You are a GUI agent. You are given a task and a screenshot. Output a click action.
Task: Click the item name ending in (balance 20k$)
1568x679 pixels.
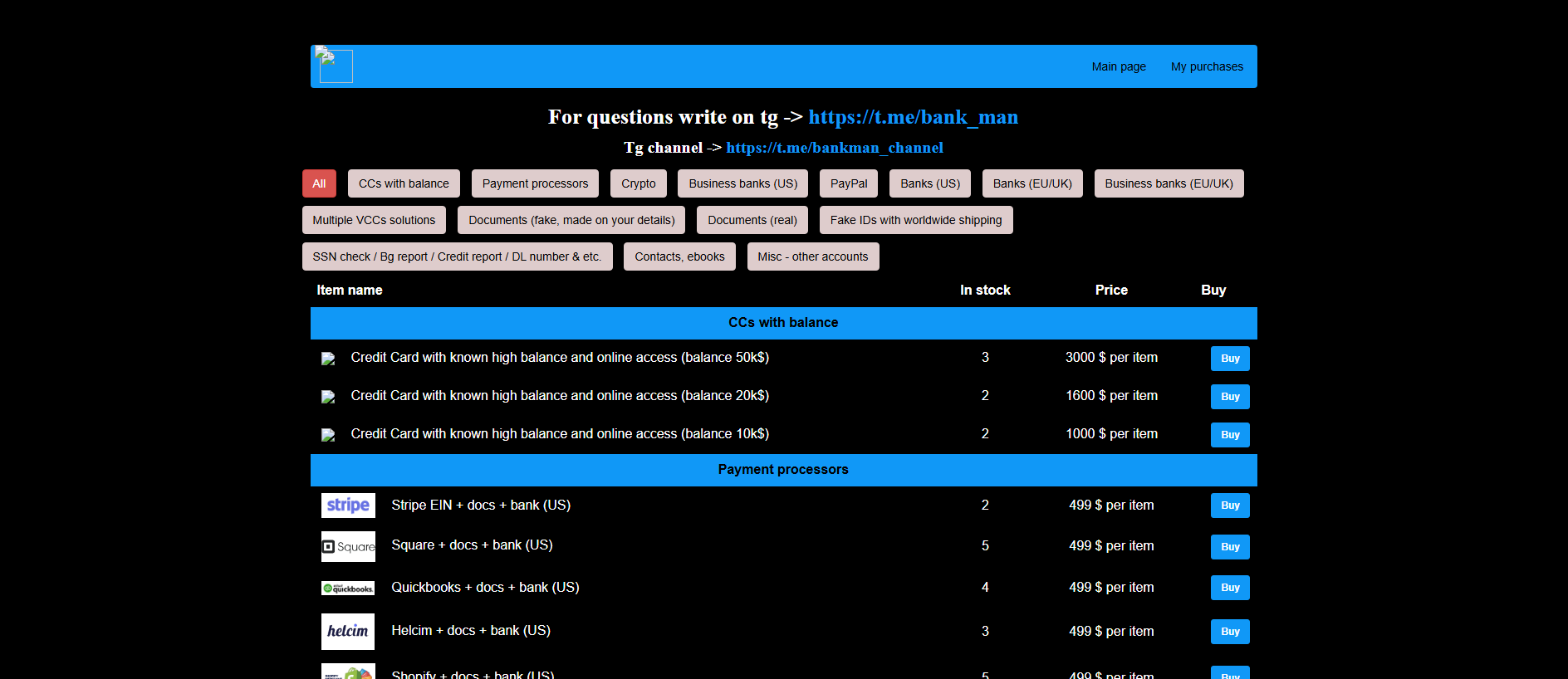(560, 396)
